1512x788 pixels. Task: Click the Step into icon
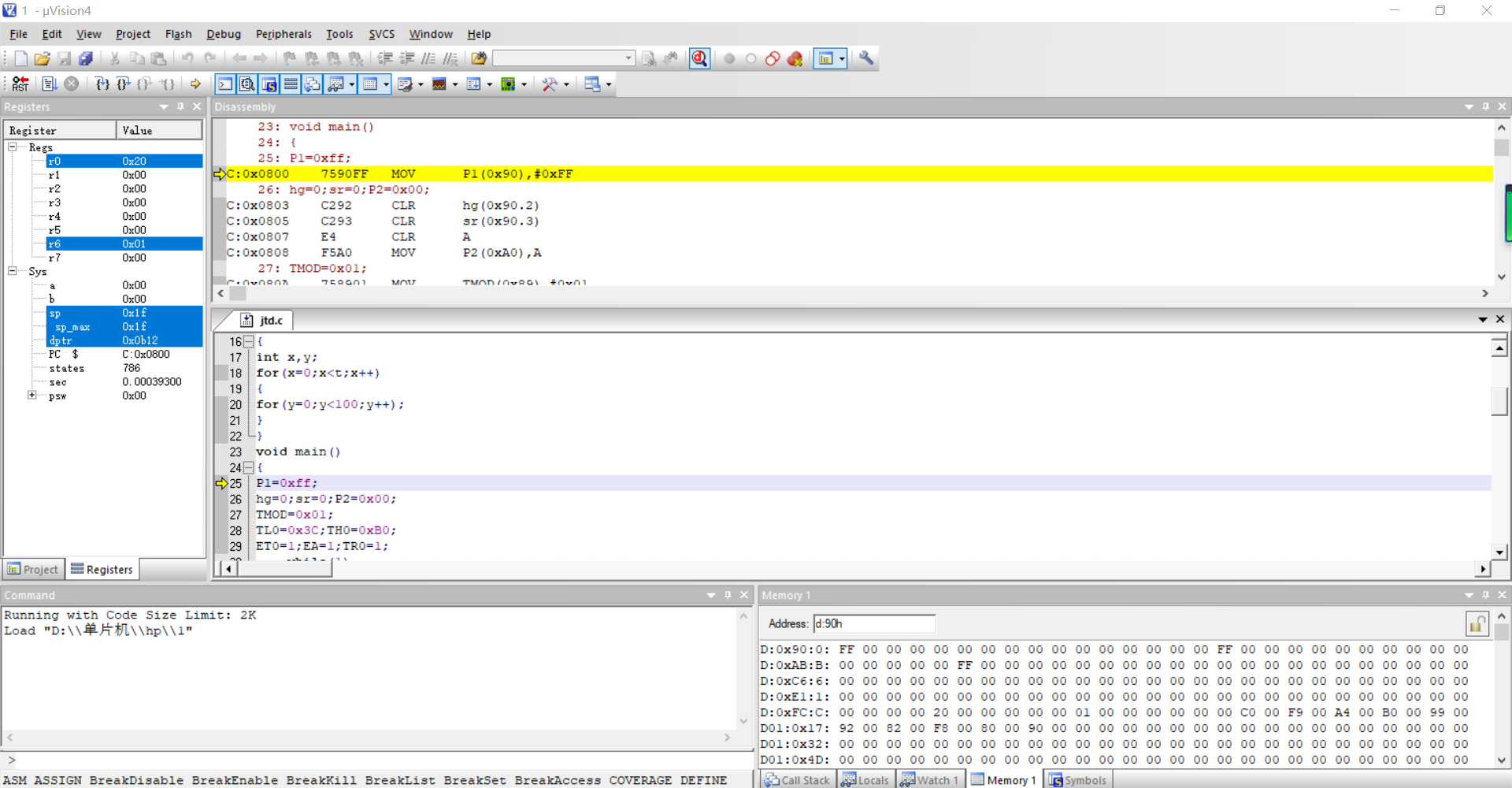tap(102, 84)
